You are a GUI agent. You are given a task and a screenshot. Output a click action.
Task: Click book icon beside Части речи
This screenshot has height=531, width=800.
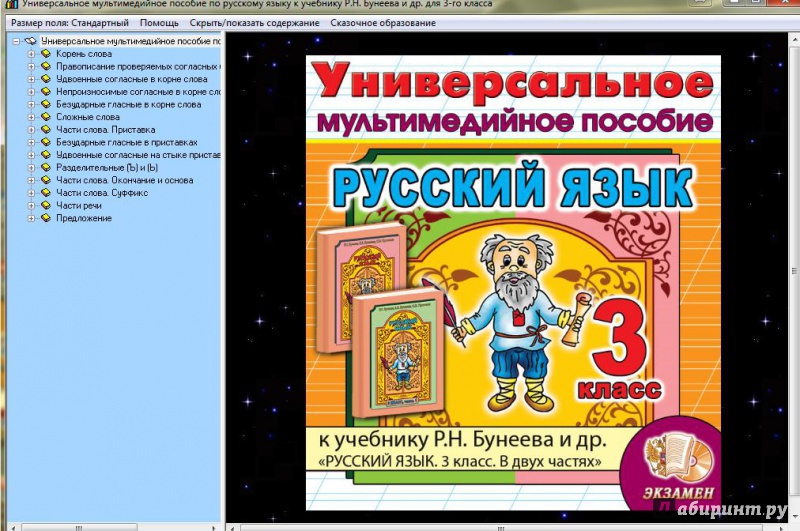point(46,206)
